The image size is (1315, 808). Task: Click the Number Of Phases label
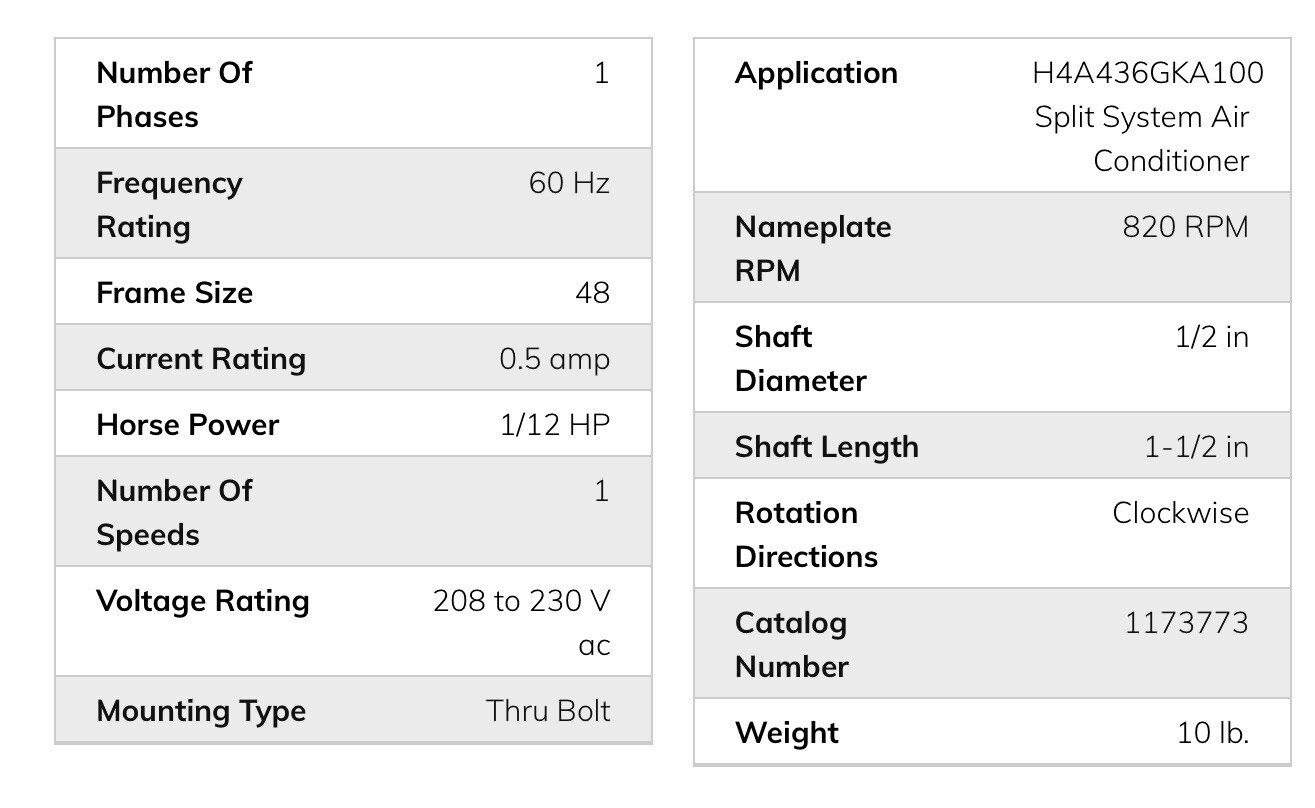click(x=174, y=95)
